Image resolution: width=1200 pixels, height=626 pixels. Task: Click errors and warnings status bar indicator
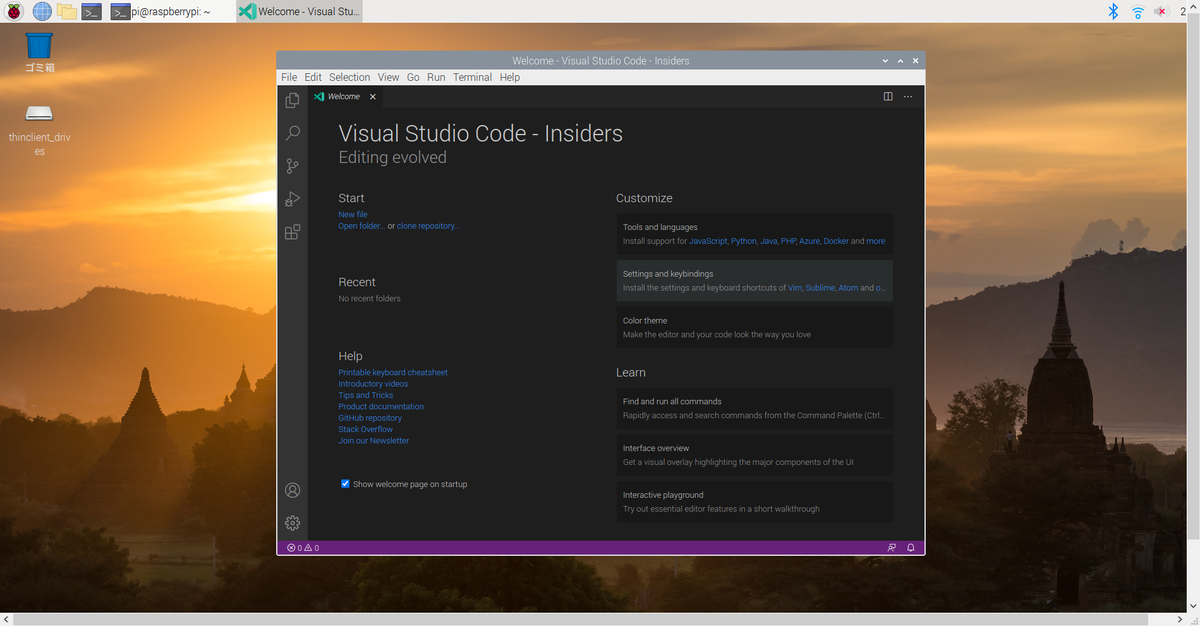coord(303,548)
